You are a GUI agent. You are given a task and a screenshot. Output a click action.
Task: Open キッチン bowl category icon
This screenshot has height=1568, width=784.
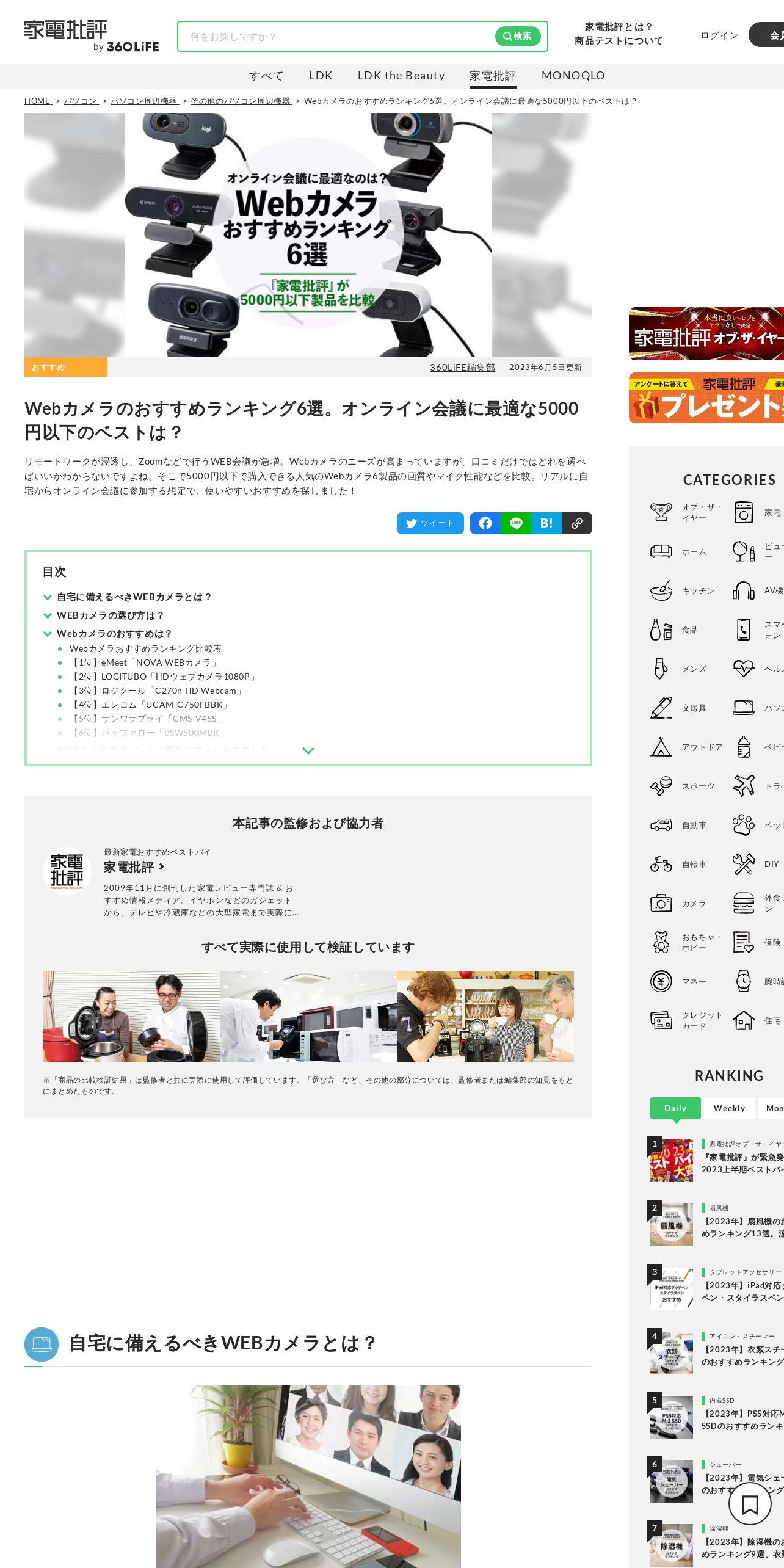[x=661, y=590]
